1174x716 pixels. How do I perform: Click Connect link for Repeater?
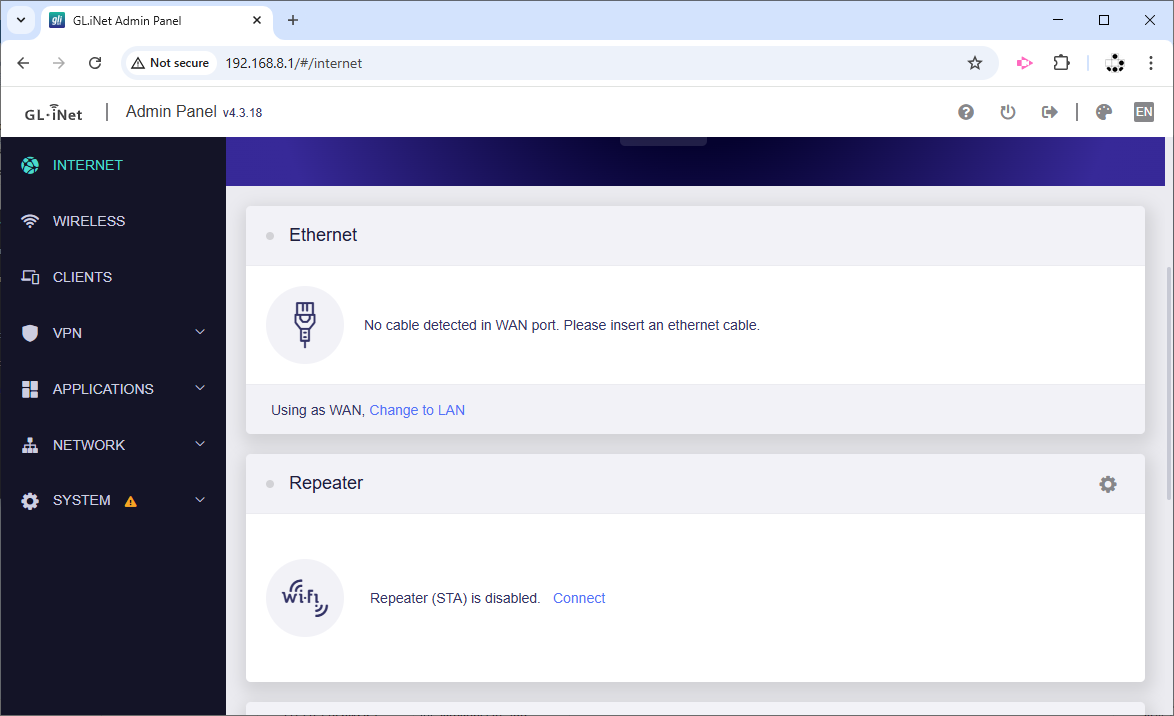pos(579,598)
